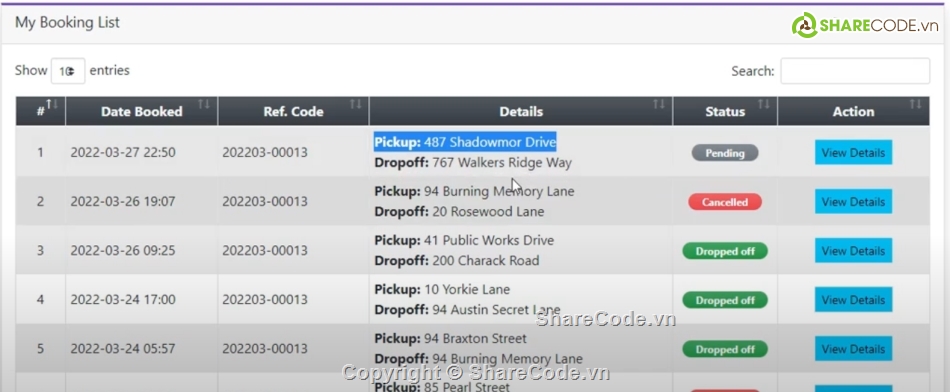The width and height of the screenshot is (950, 392).
Task: Click row number 5 cell
Action: (x=41, y=349)
